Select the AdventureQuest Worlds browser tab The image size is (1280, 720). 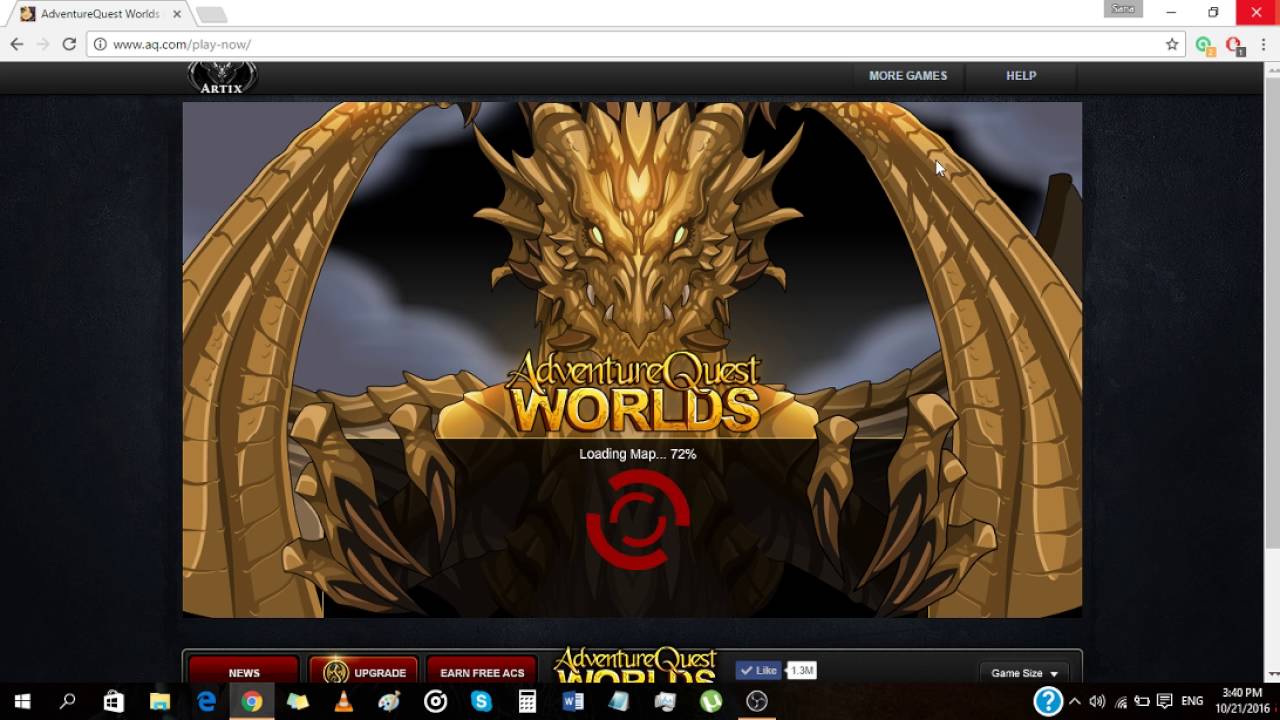coord(98,14)
